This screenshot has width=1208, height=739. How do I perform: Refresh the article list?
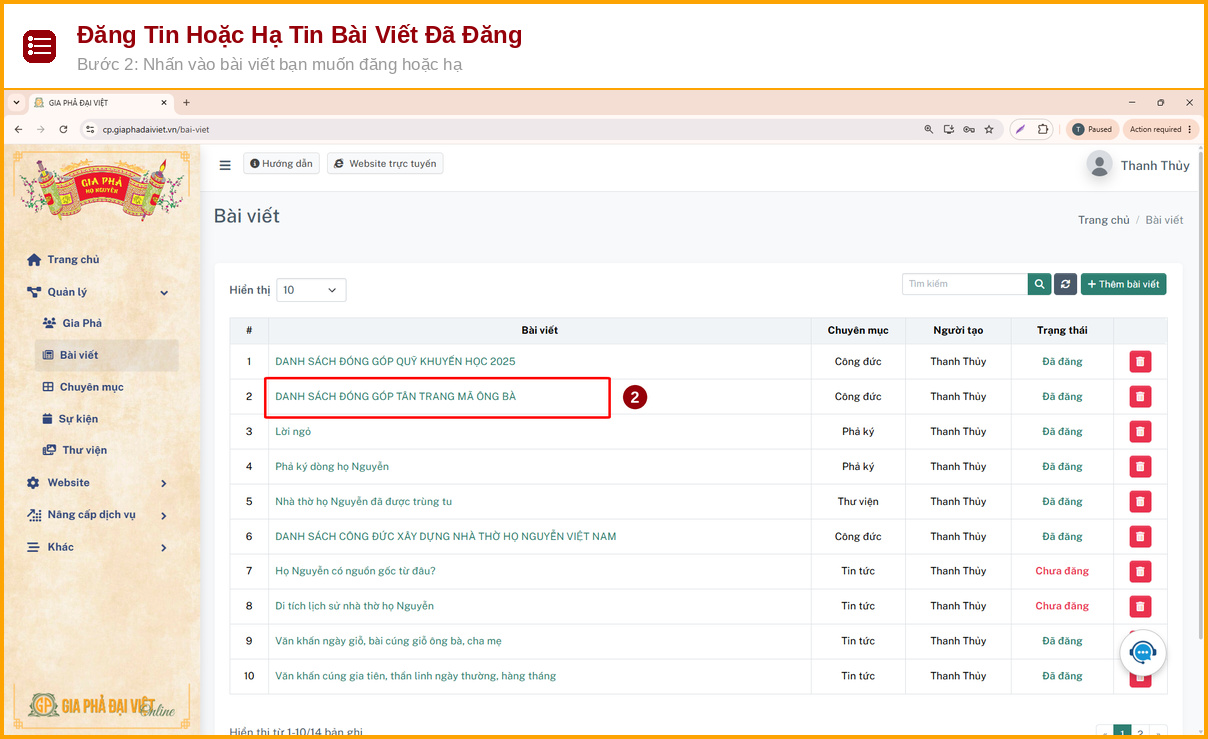[x=1065, y=284]
